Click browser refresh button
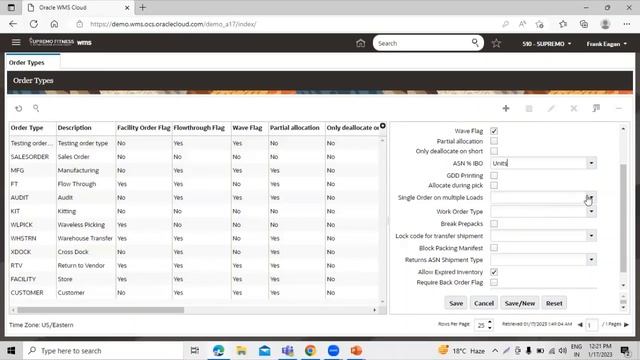This screenshot has height=360, width=640. tap(34, 24)
